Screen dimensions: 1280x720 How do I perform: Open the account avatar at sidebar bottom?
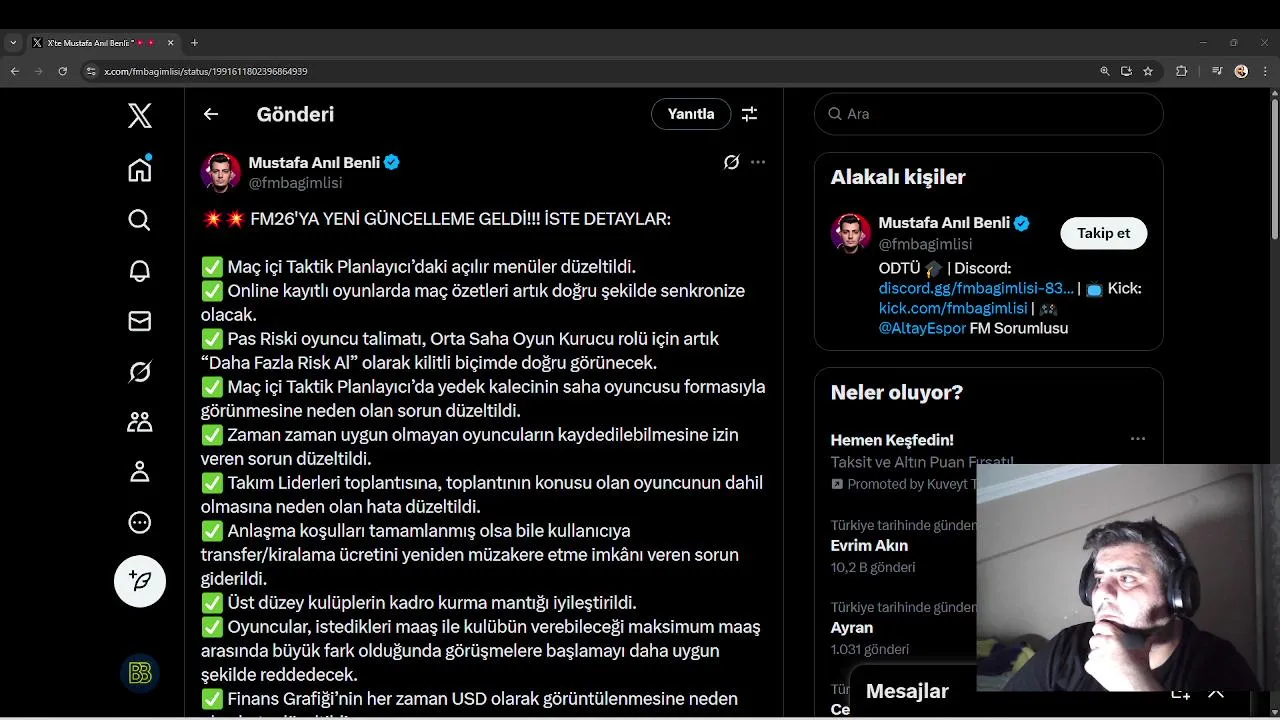click(140, 674)
